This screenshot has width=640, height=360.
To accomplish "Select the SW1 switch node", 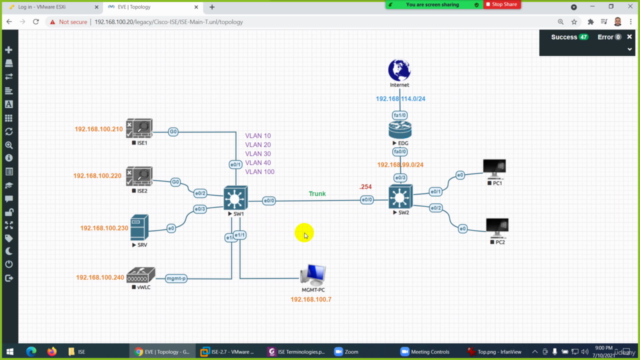I will tap(236, 198).
